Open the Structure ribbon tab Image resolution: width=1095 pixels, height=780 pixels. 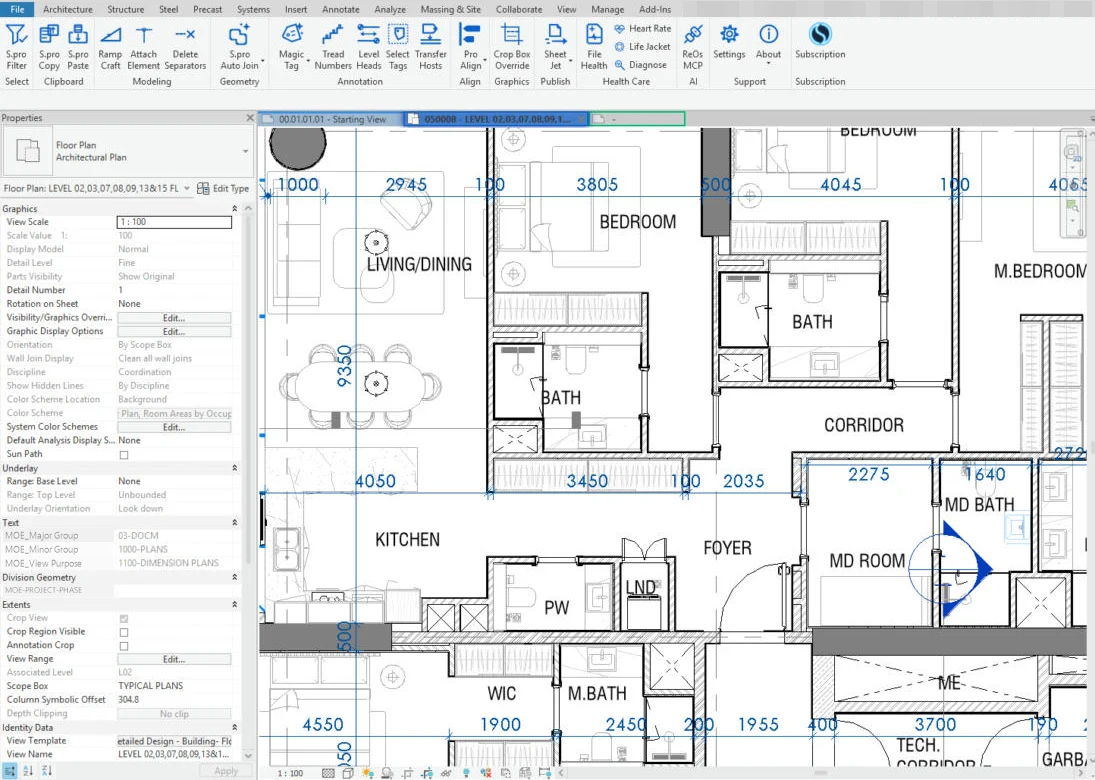click(126, 9)
